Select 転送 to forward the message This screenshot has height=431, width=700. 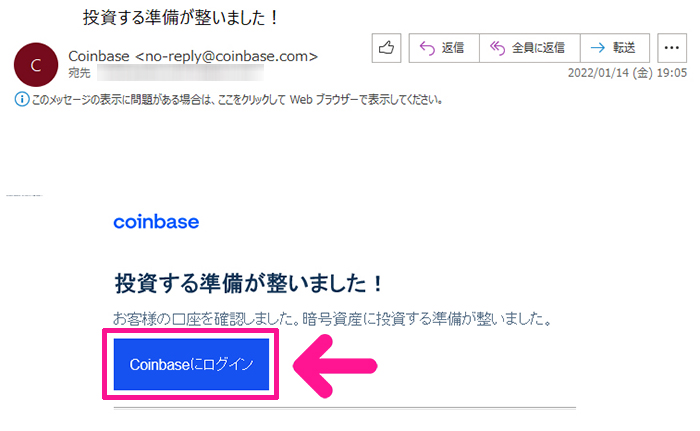point(624,48)
